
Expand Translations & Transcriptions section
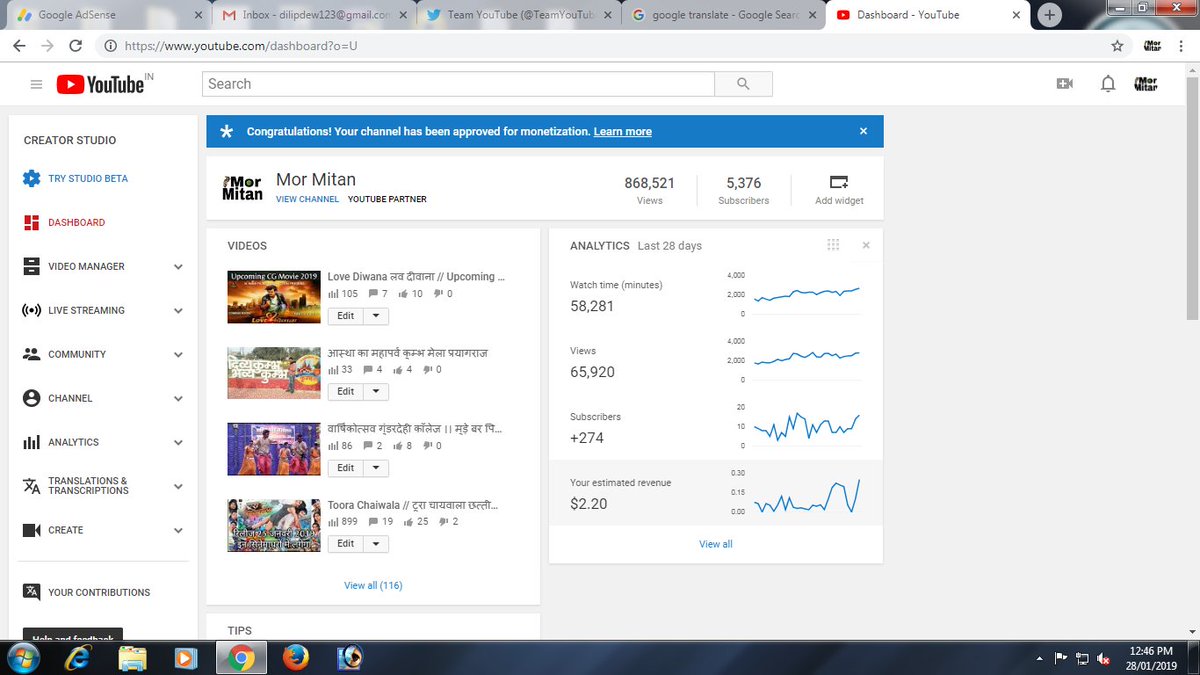(x=178, y=486)
